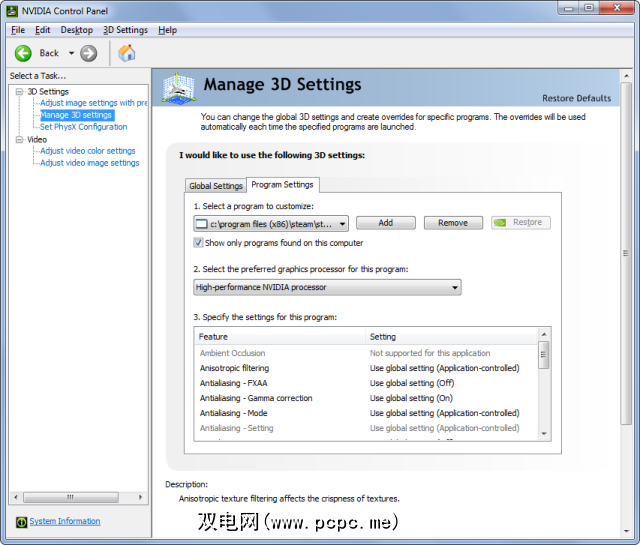Select Antialiasing - Mode feature row
The height and width of the screenshot is (545, 640).
365,413
